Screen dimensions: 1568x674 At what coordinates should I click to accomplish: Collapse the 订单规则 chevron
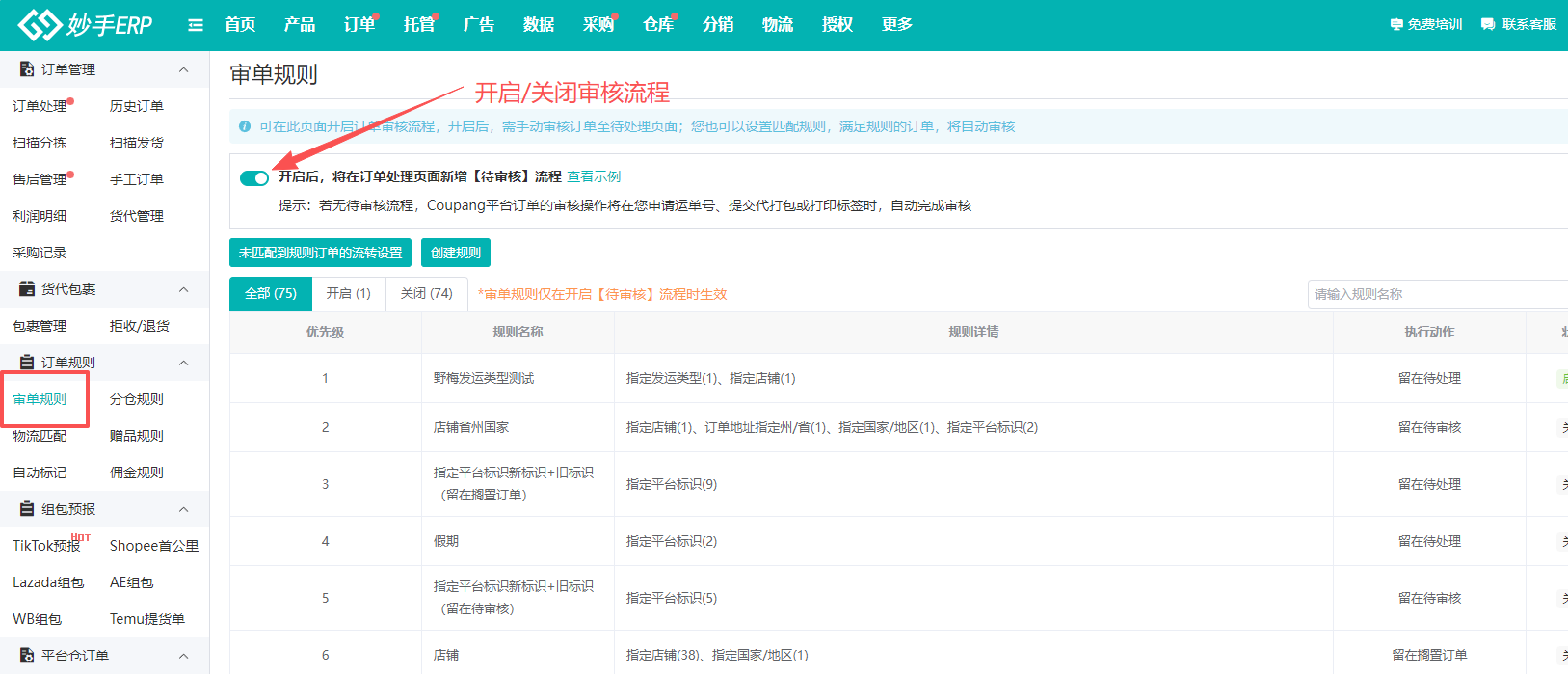pyautogui.click(x=183, y=363)
